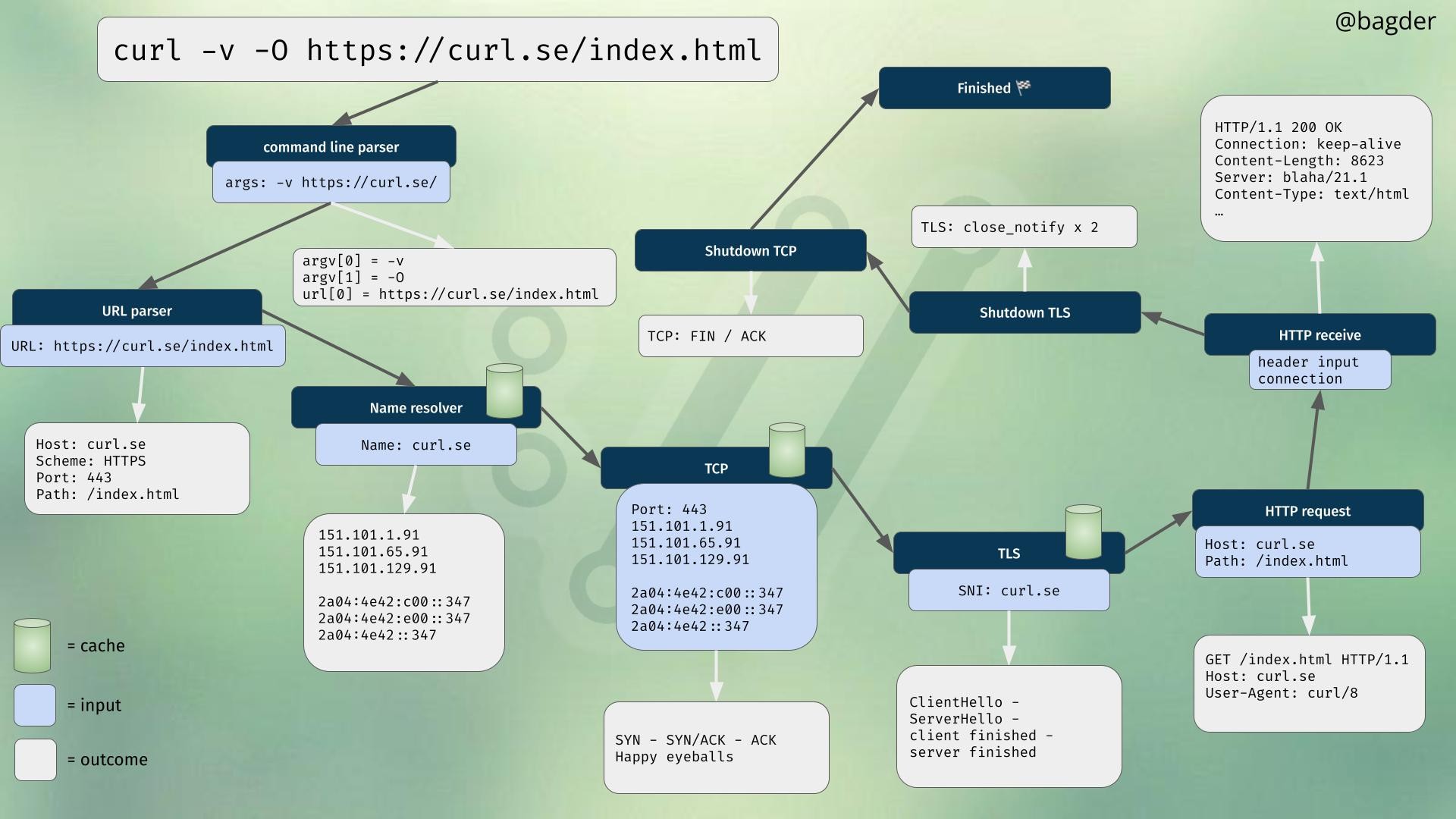The height and width of the screenshot is (819, 1456).
Task: Click the HTTP request header box
Action: [x=1307, y=509]
